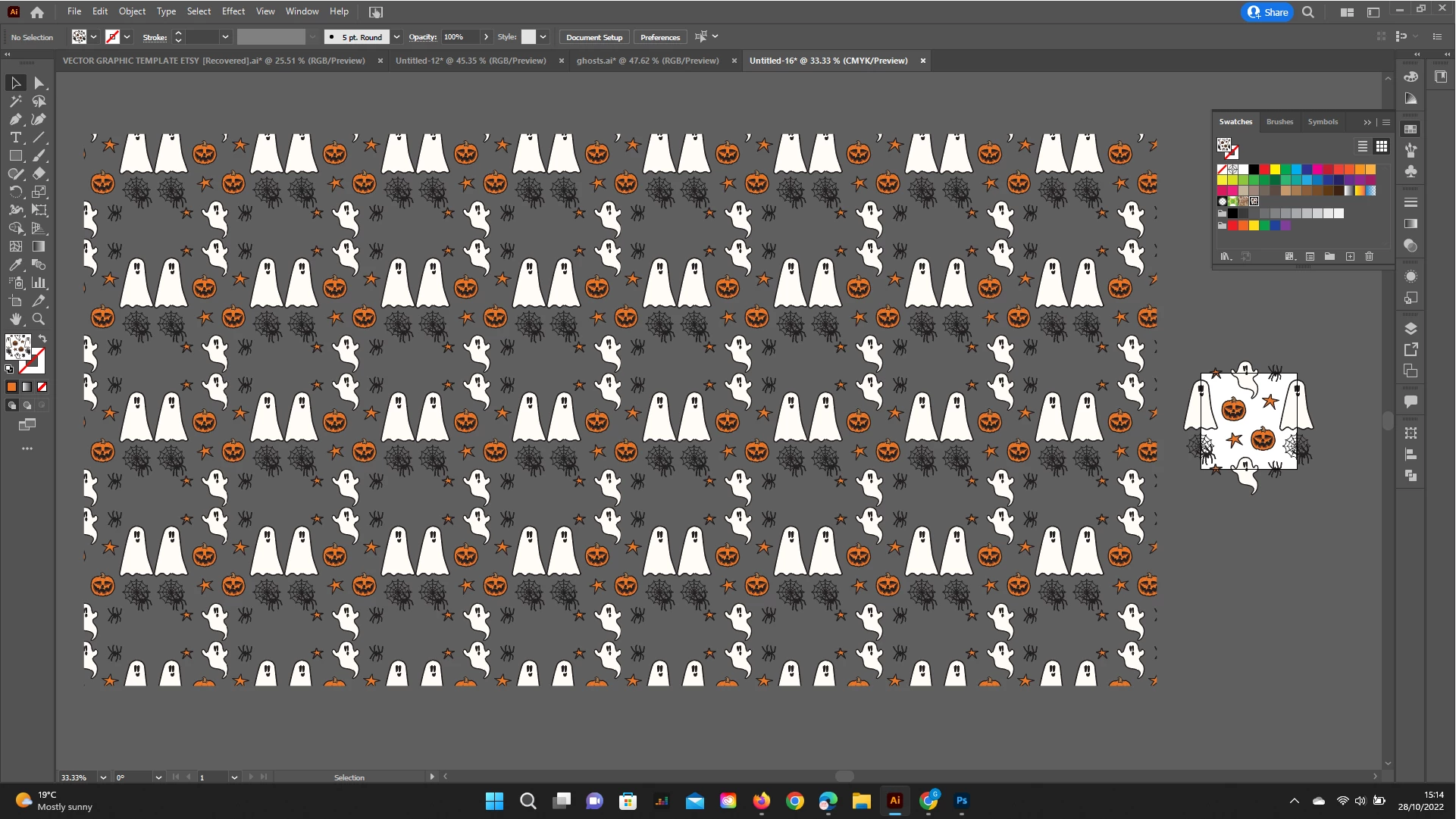This screenshot has width=1456, height=819.
Task: Switch Swatches panel to list view
Action: [1362, 146]
